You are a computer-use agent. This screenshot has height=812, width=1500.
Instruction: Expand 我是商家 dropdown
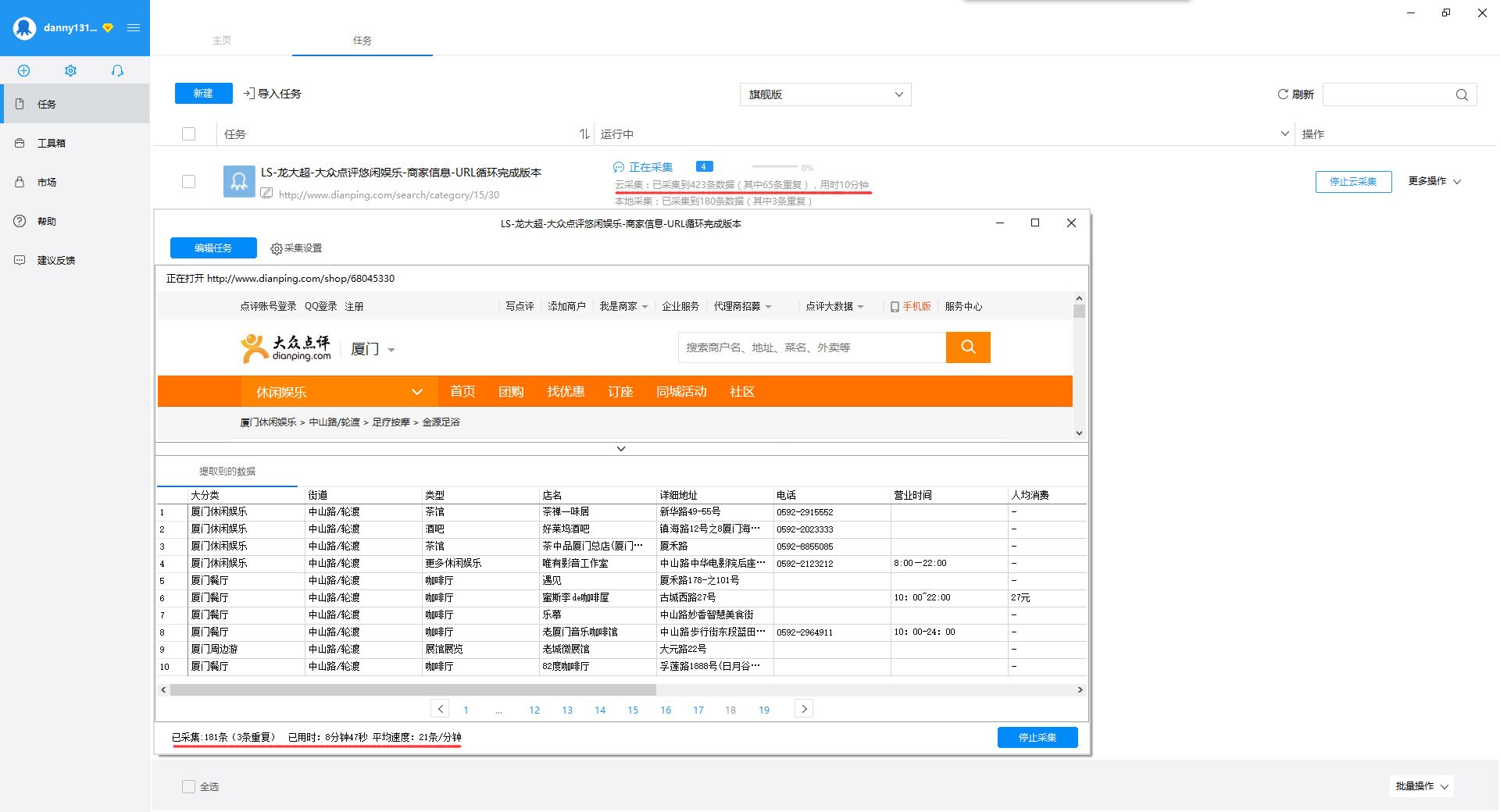click(623, 306)
